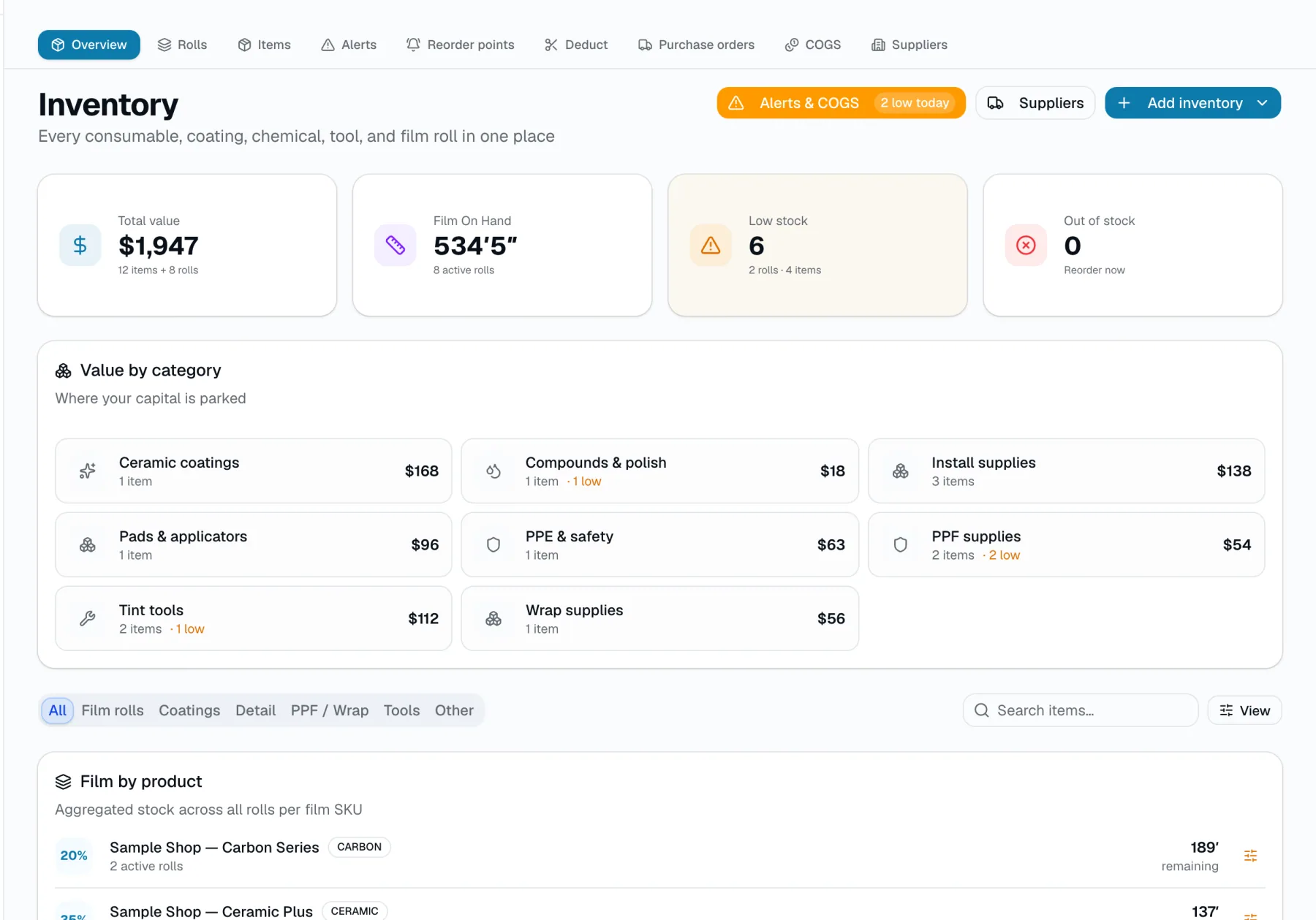Click the Alerts & COGS button
Image resolution: width=1316 pixels, height=920 pixels.
coord(841,103)
